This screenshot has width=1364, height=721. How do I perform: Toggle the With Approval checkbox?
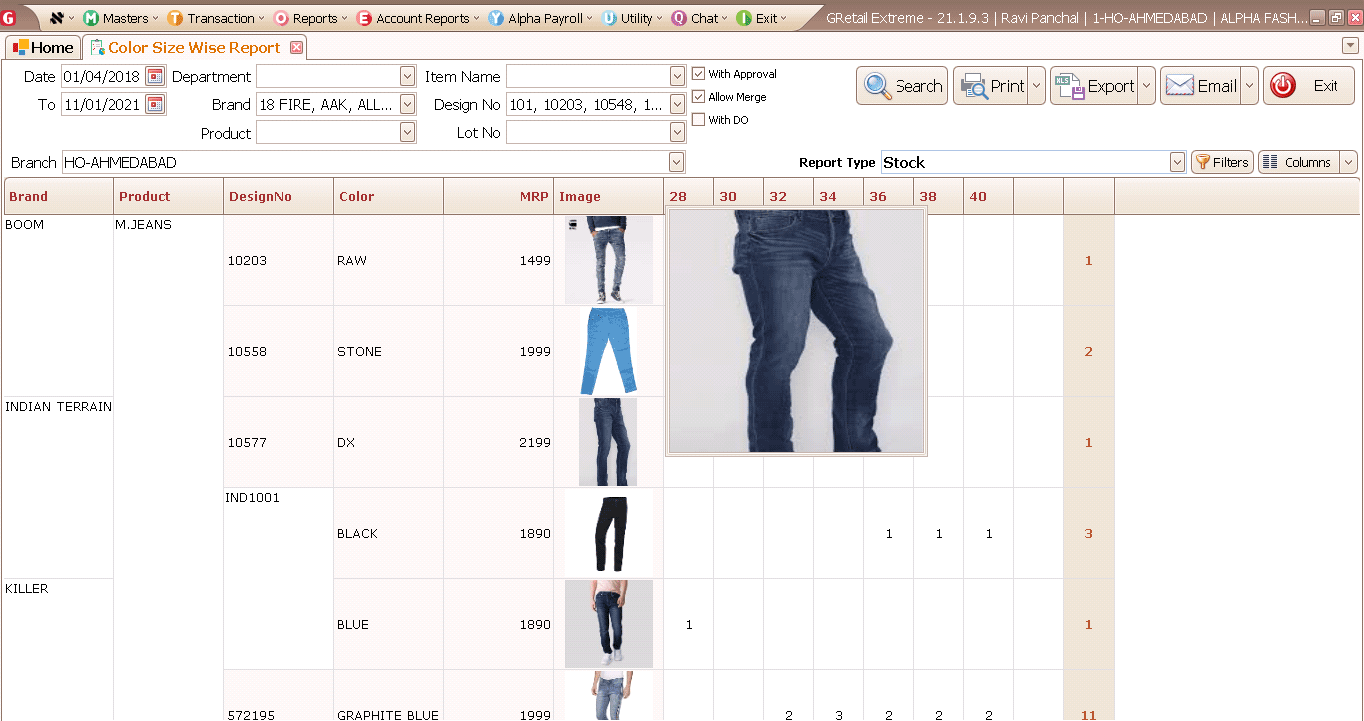tap(699, 74)
